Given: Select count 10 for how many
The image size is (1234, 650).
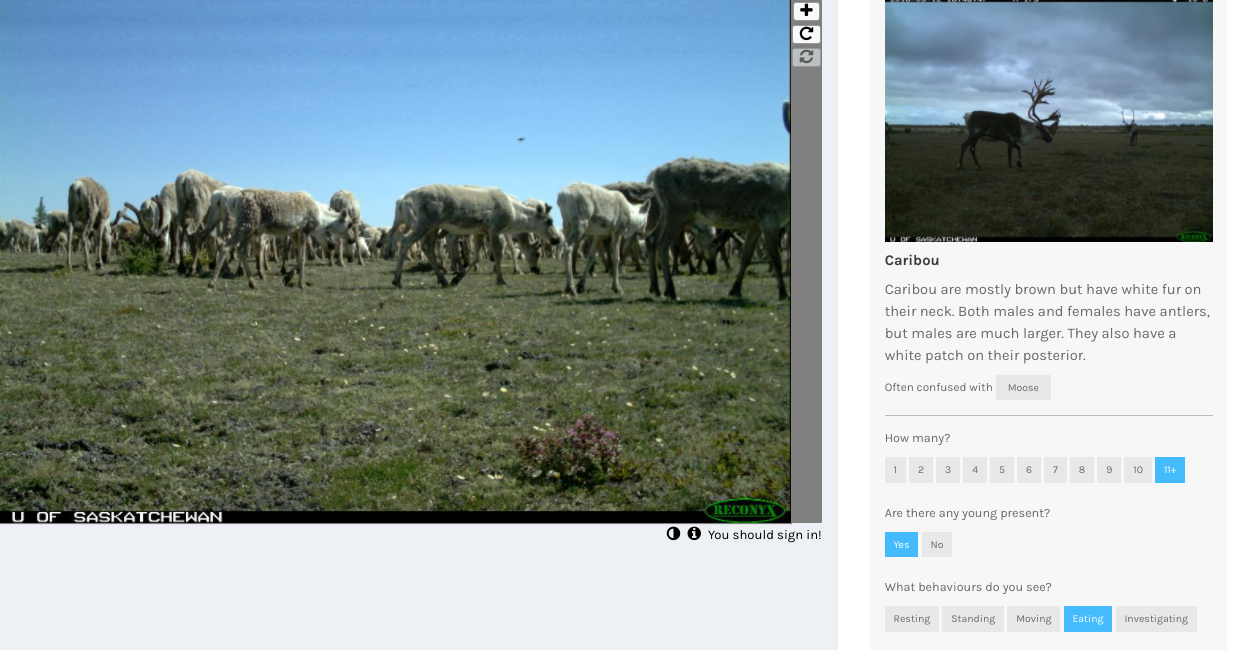Looking at the screenshot, I should click(1138, 470).
